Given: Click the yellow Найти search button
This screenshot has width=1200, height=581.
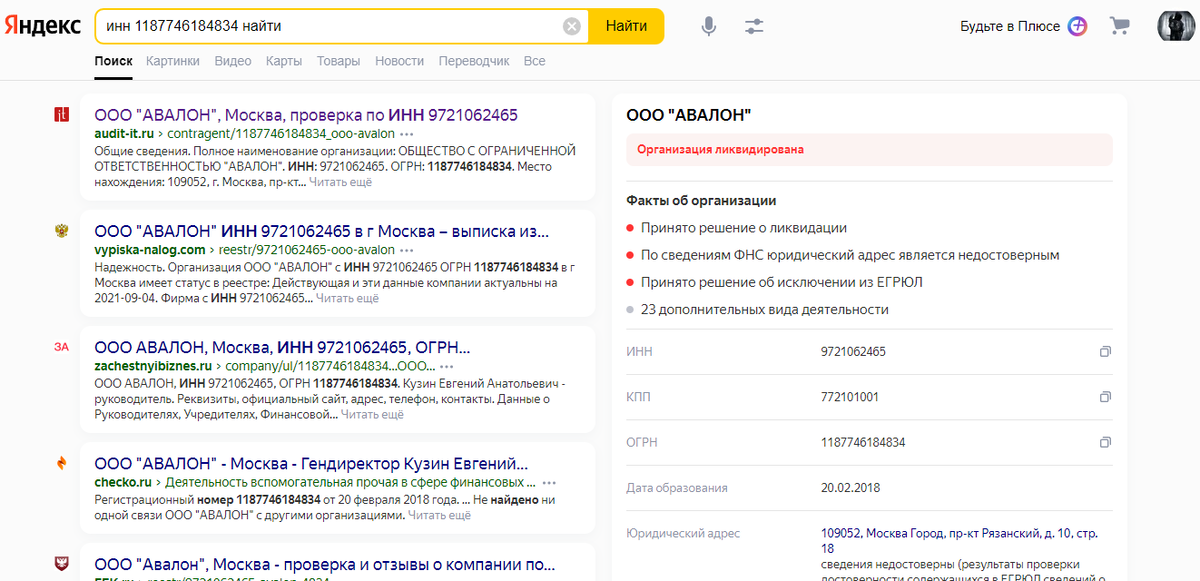Looking at the screenshot, I should pos(626,27).
